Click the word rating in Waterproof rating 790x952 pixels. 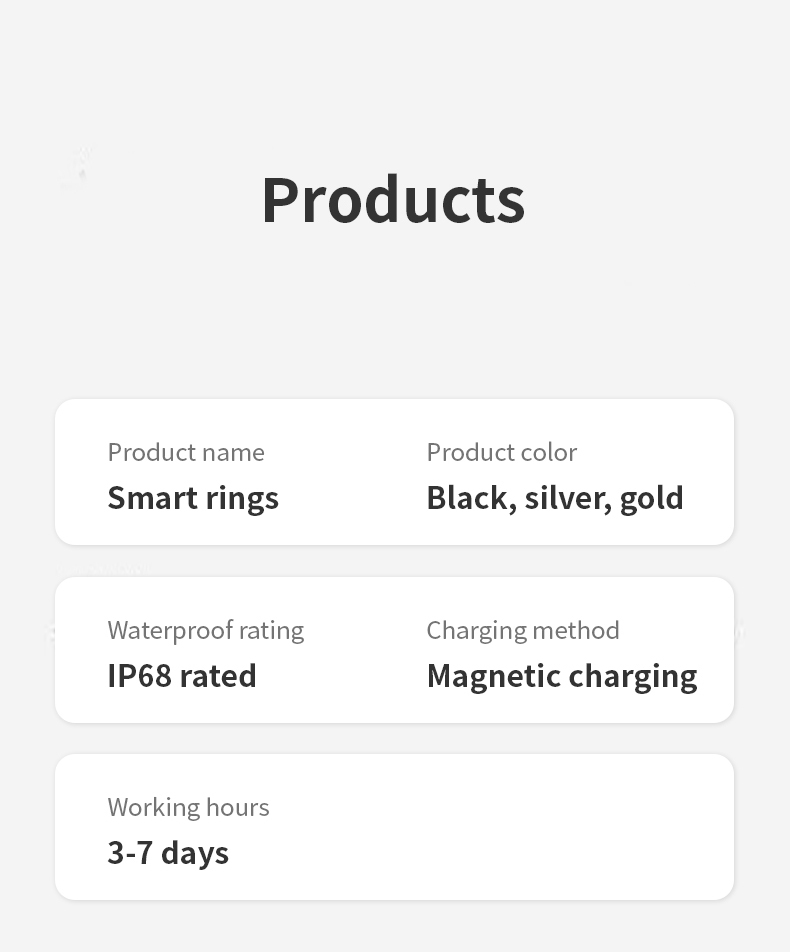point(272,630)
